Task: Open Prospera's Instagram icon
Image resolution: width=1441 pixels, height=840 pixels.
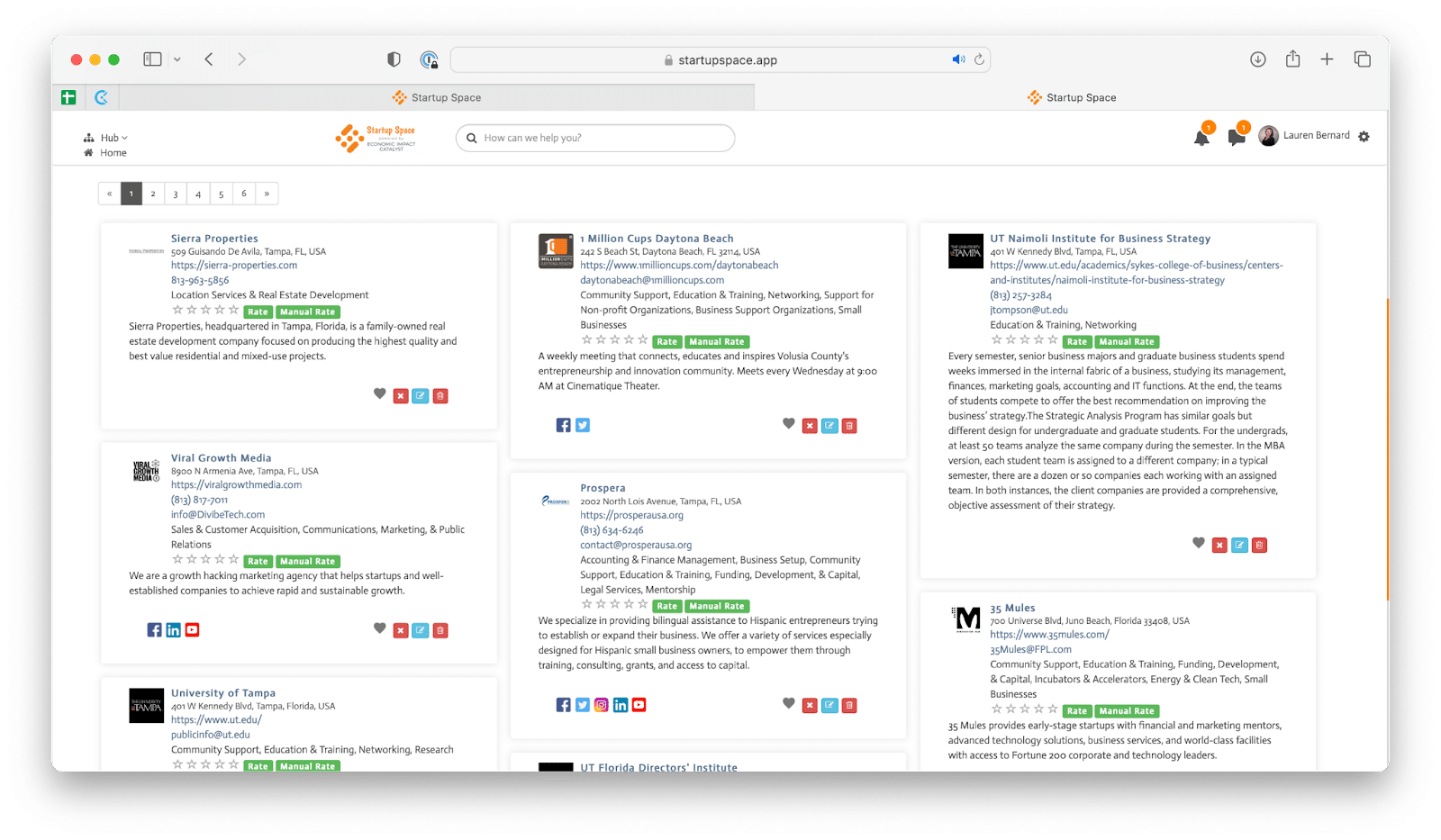Action: [x=601, y=705]
